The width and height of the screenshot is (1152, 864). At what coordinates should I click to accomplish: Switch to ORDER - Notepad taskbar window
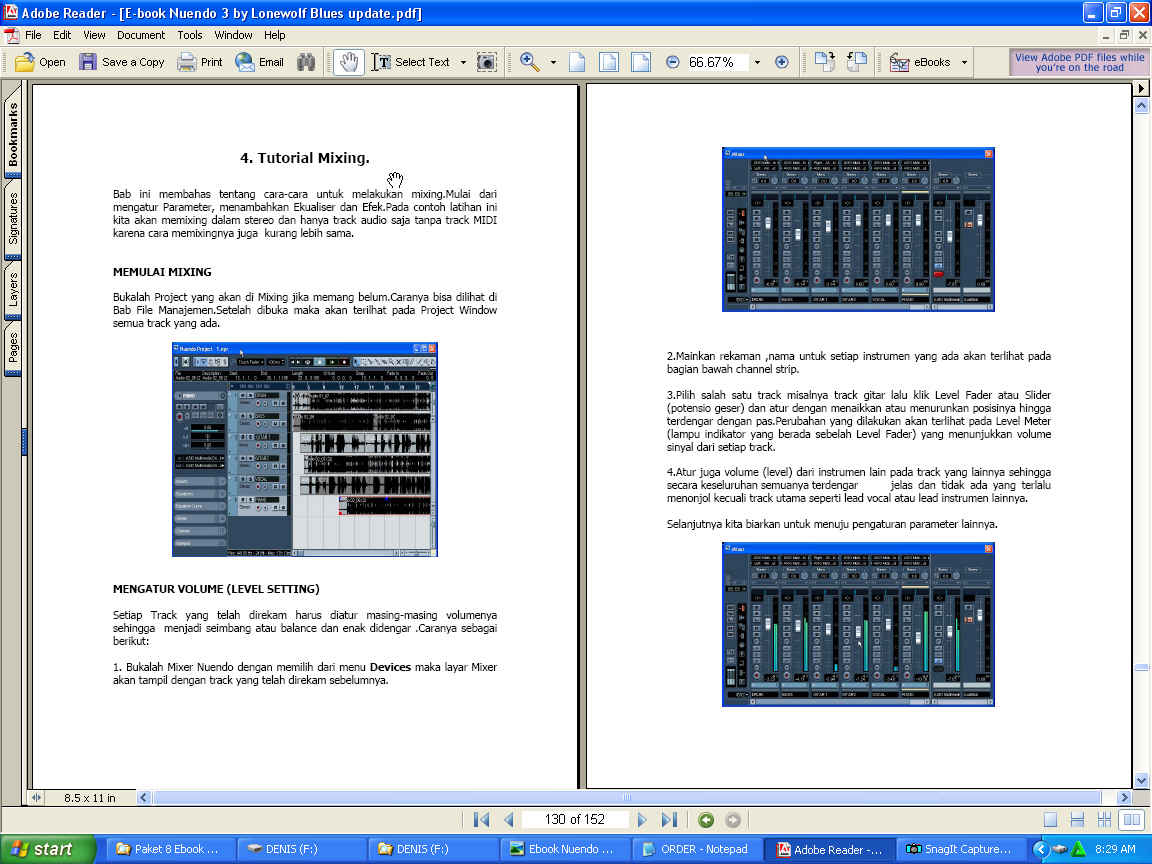coord(696,849)
